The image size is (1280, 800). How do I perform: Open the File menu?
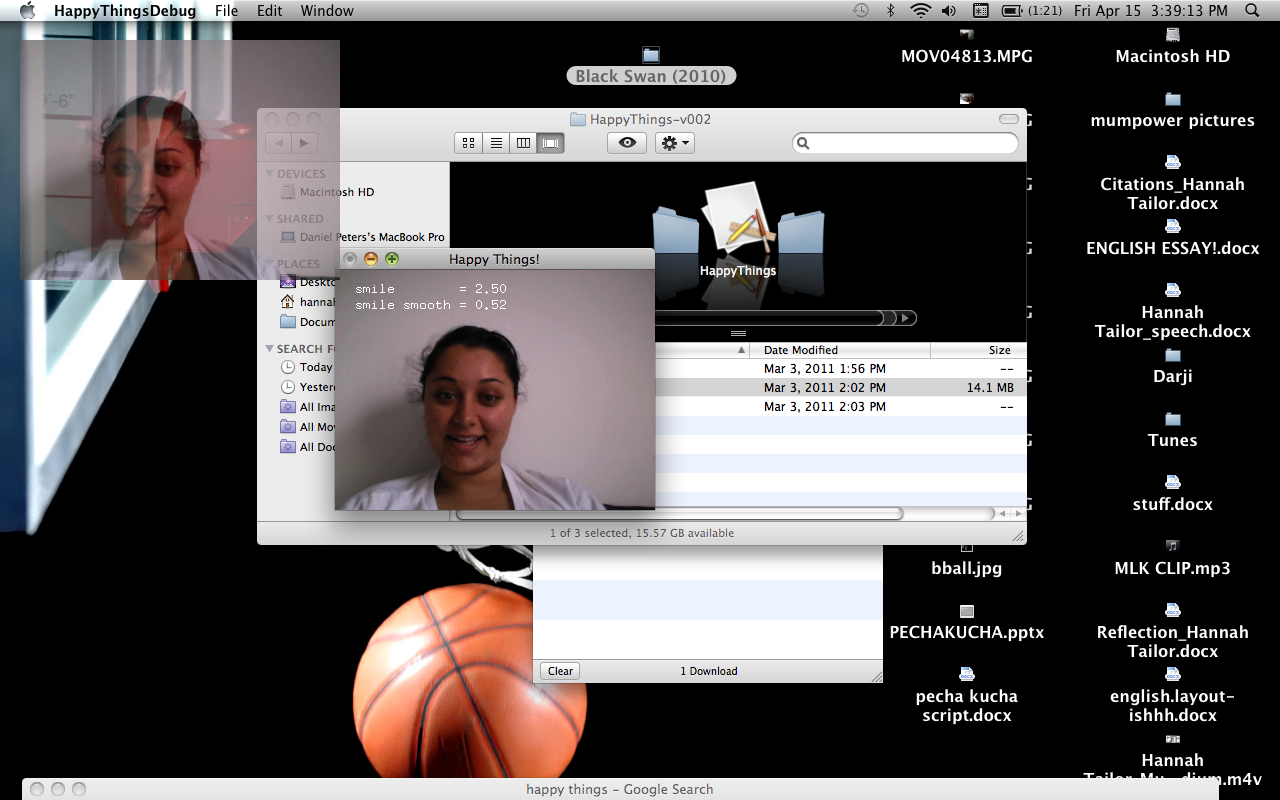[226, 11]
